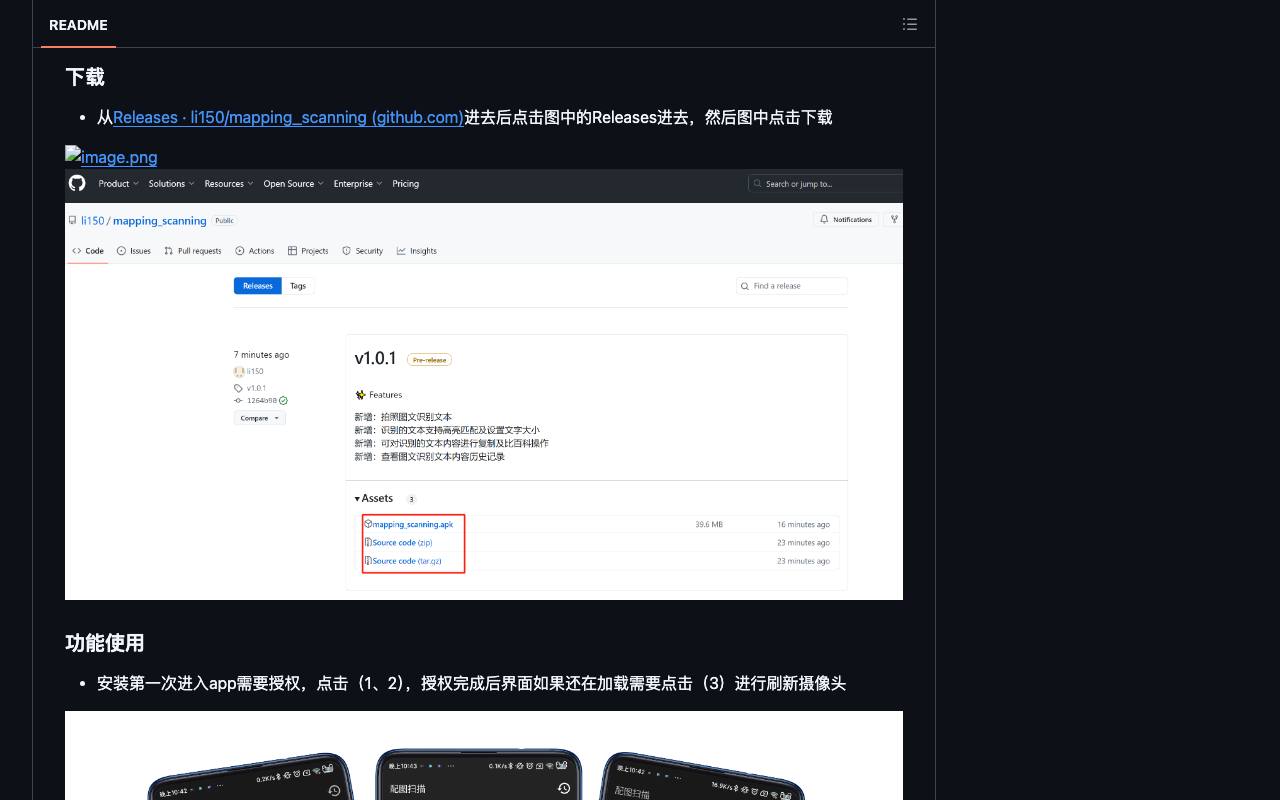Click the Pre-release badge
This screenshot has height=800, width=1280.
[x=429, y=360]
